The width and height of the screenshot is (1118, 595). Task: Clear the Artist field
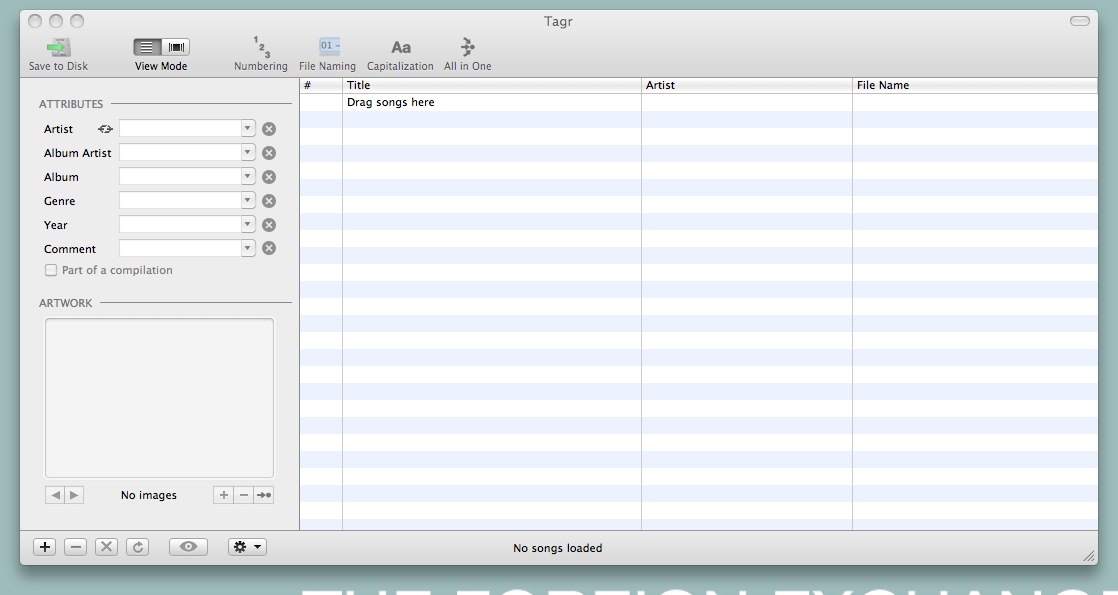[269, 129]
